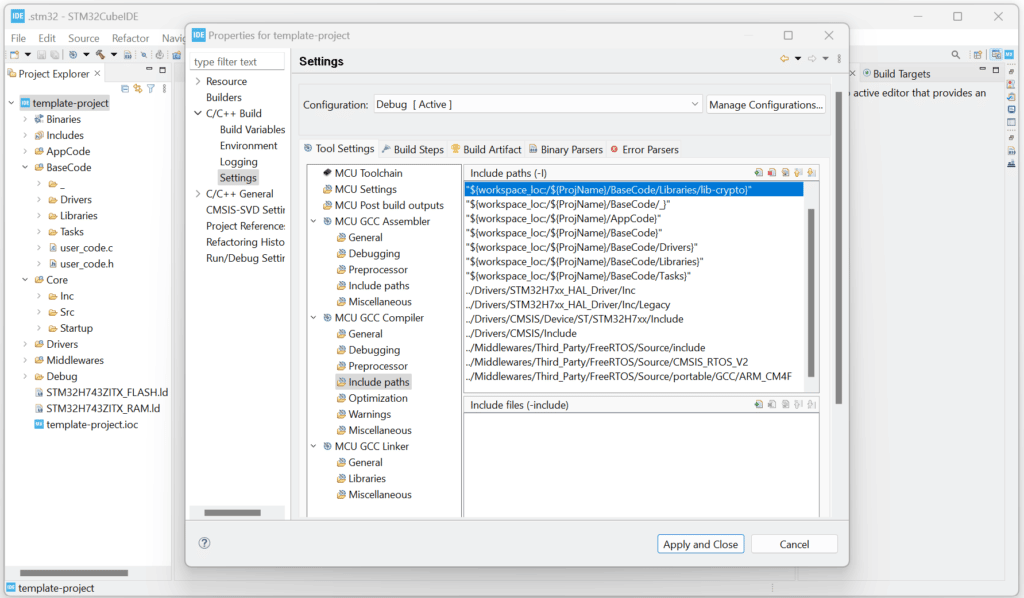The width and height of the screenshot is (1024, 598).
Task: Switch to the C/C++ perspective icon
Action: click(996, 55)
